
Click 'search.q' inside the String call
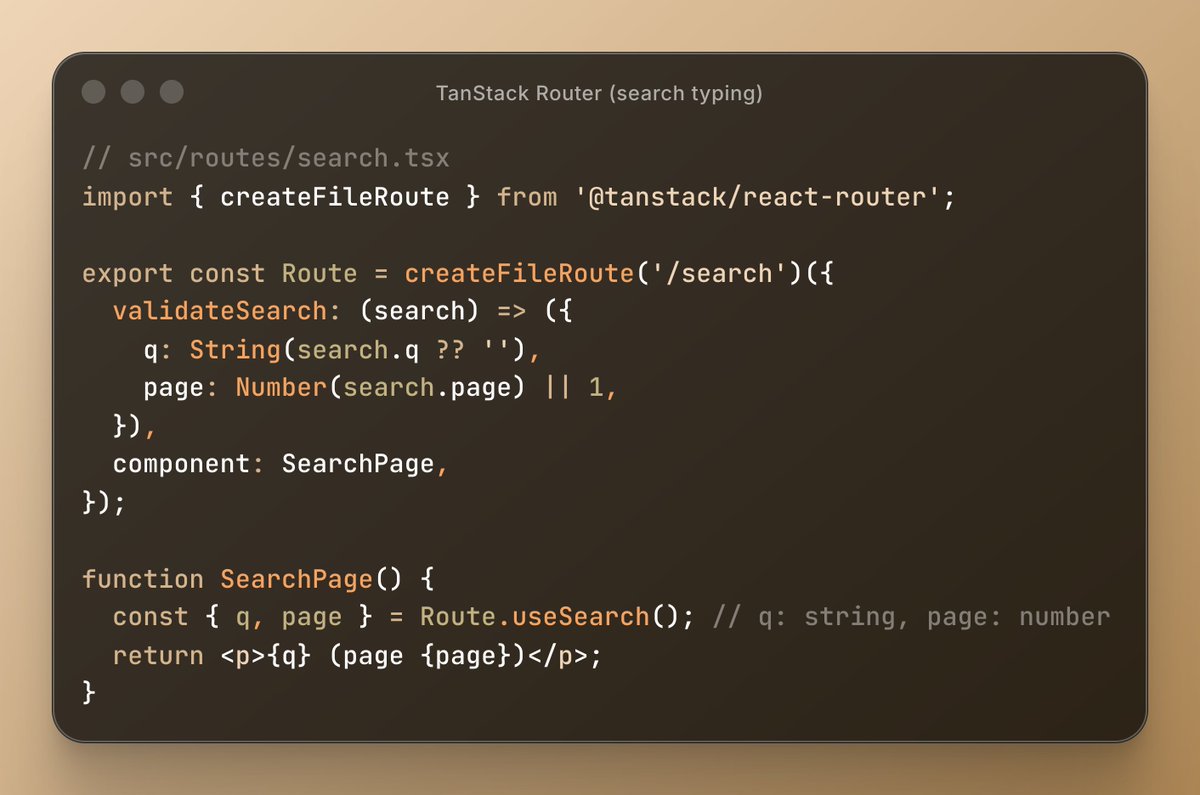(x=358, y=349)
